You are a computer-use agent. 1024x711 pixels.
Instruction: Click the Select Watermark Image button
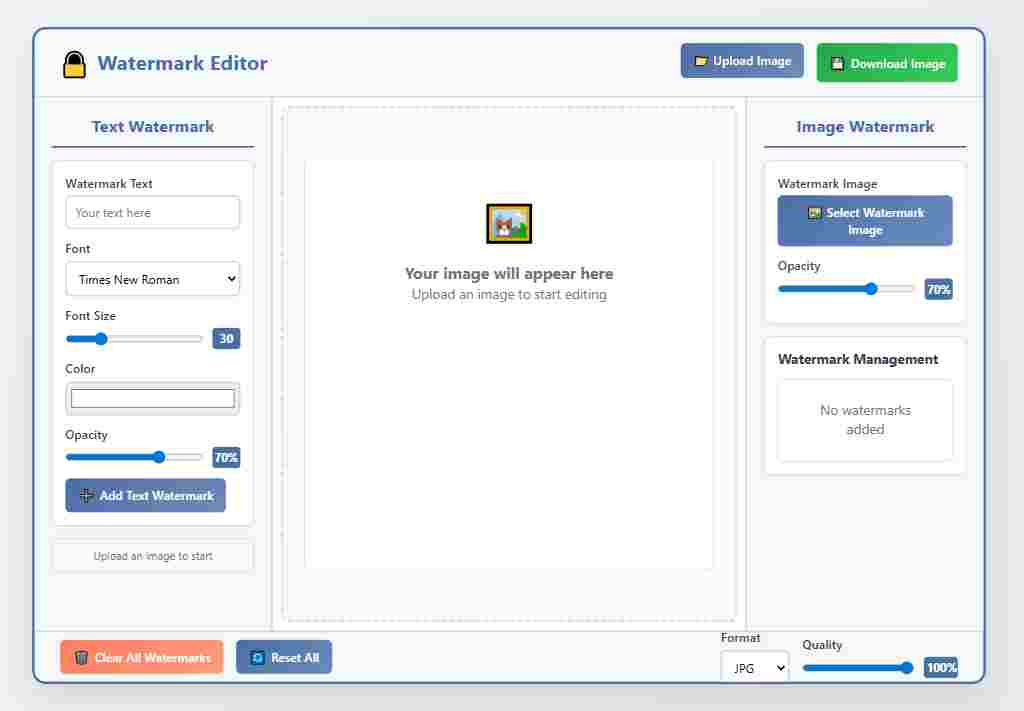(x=864, y=220)
